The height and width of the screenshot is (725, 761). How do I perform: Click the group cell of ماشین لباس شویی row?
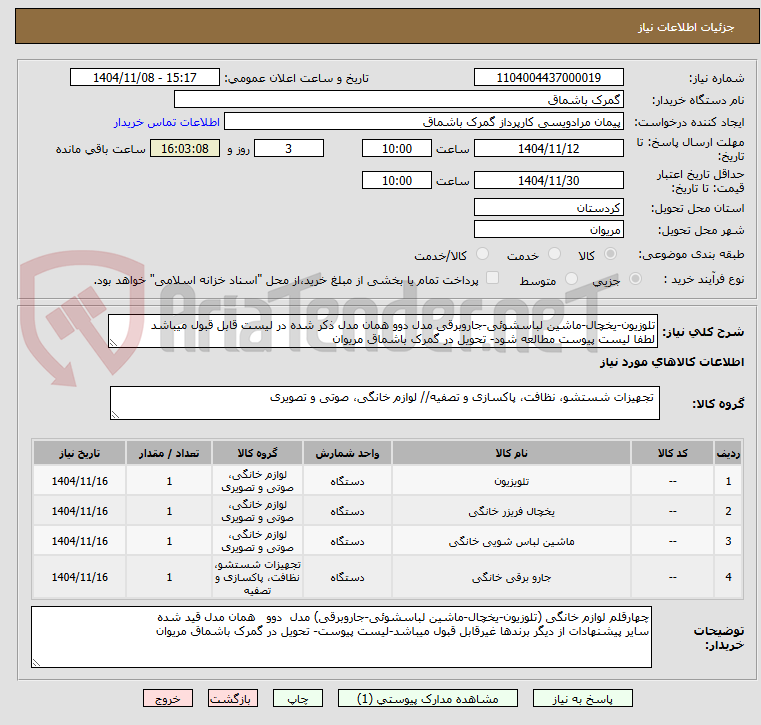257,541
